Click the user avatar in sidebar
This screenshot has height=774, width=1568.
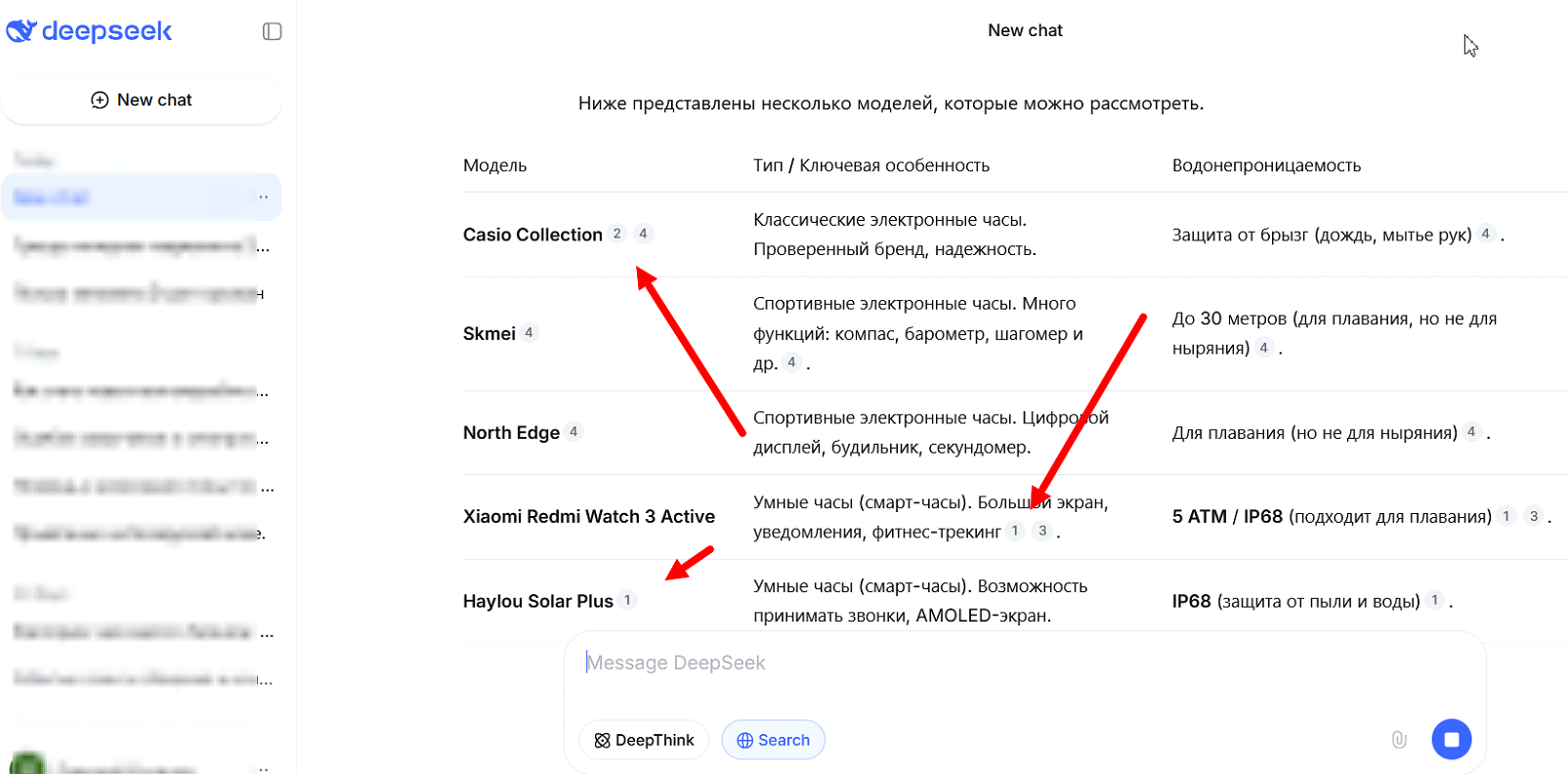[x=27, y=764]
